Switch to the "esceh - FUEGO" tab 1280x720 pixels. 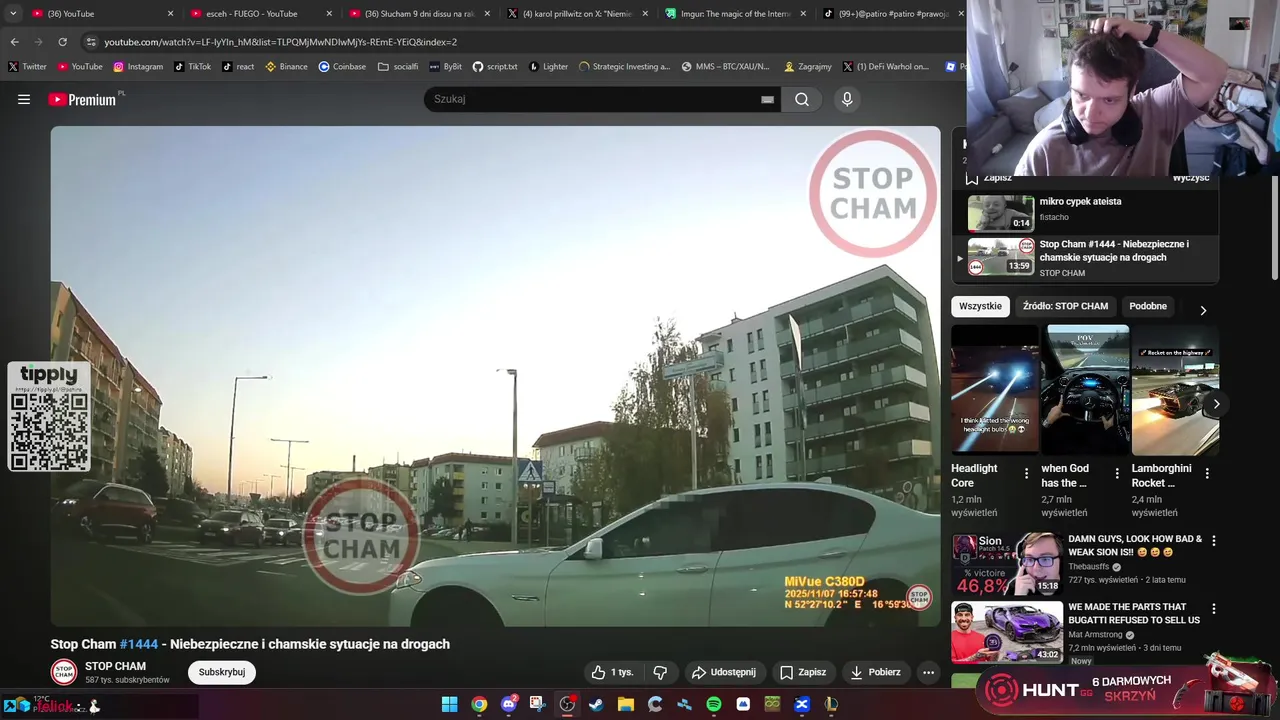[260, 14]
